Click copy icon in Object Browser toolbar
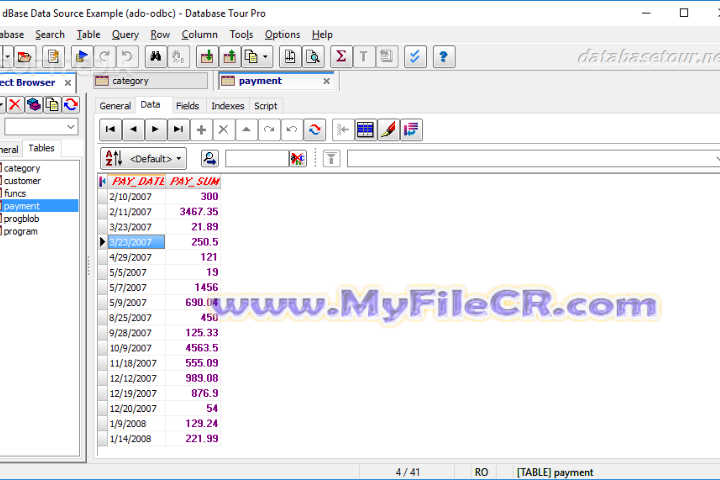720x480 pixels. click(x=52, y=105)
